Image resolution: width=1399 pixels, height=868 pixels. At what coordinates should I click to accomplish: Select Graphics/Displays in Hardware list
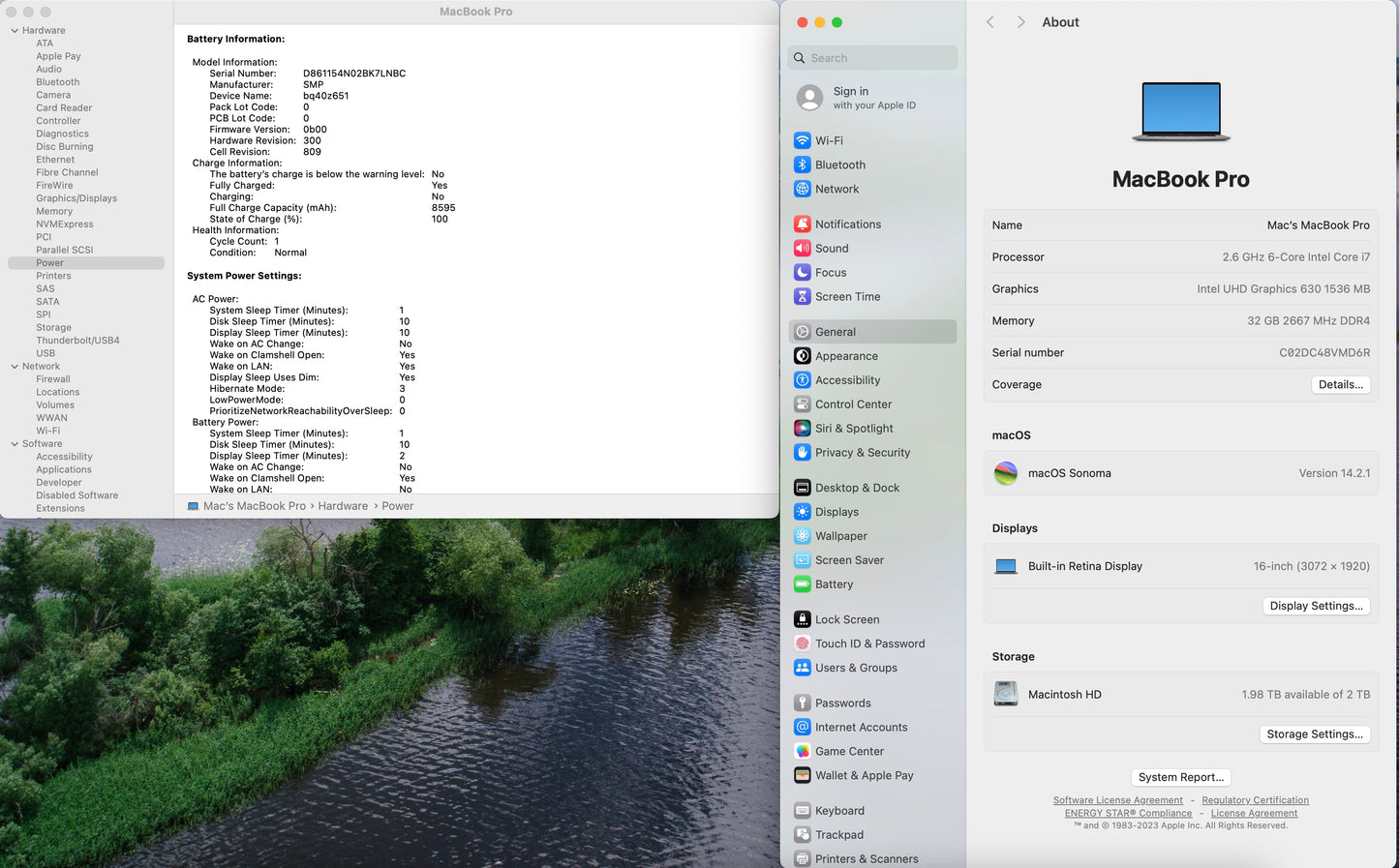(x=76, y=198)
